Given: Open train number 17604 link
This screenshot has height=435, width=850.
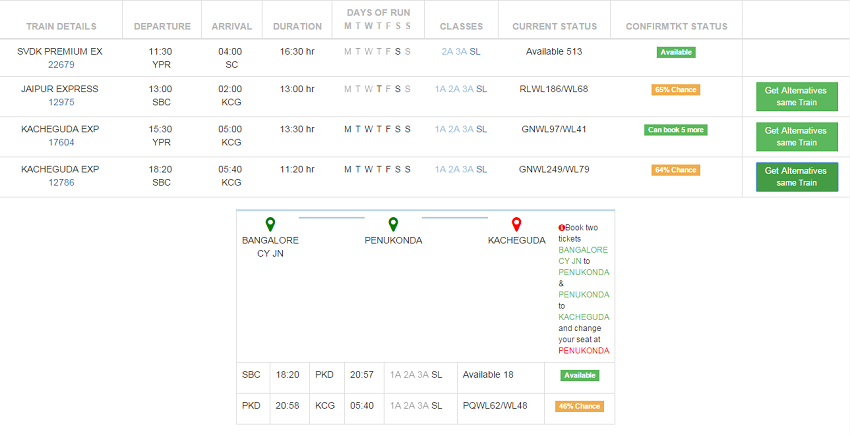Looking at the screenshot, I should 61,142.
